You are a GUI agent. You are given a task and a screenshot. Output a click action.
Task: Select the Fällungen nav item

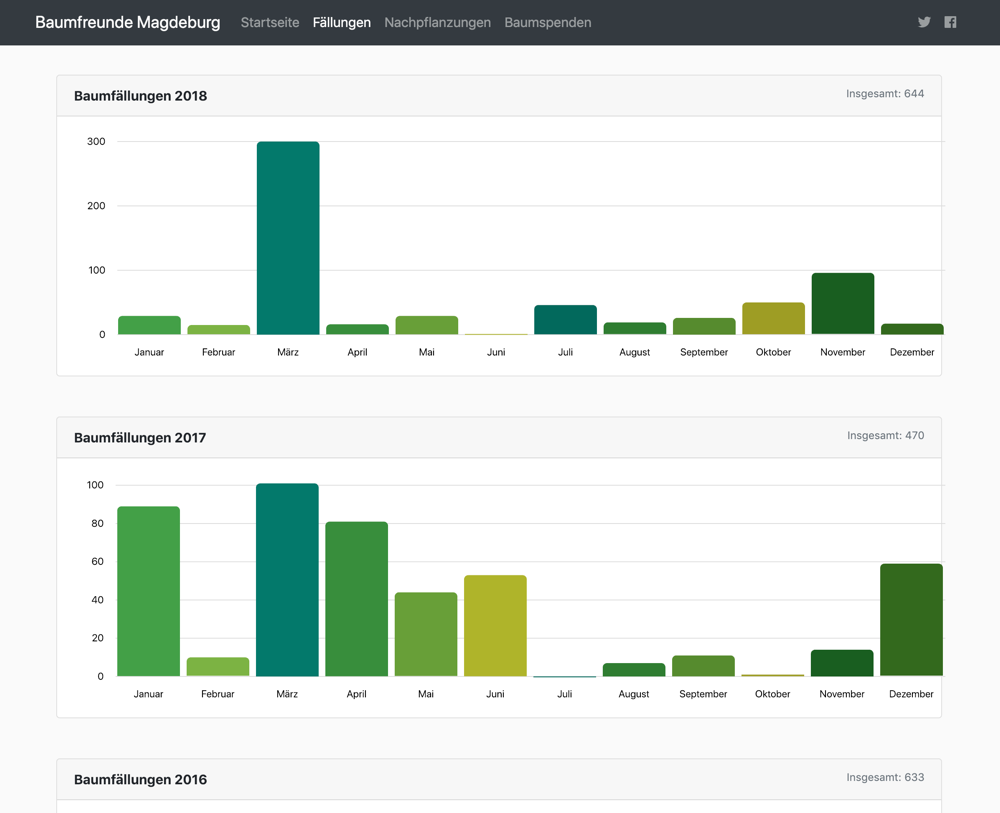pos(341,22)
